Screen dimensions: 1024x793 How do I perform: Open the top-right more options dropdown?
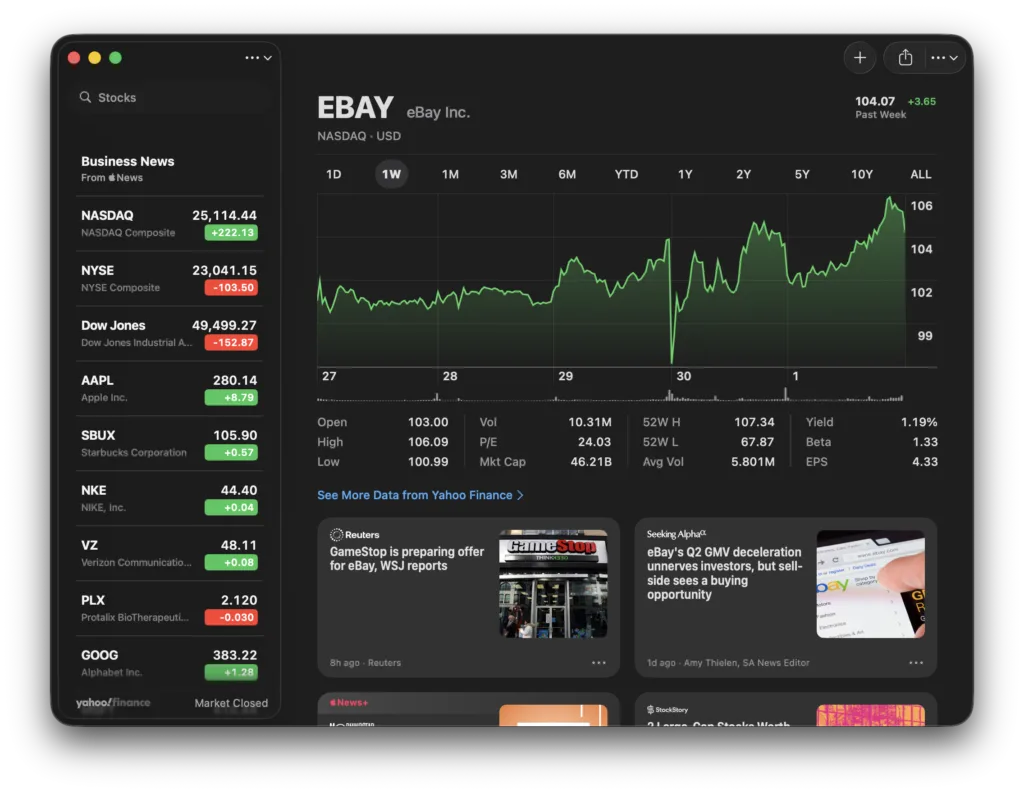tap(944, 58)
